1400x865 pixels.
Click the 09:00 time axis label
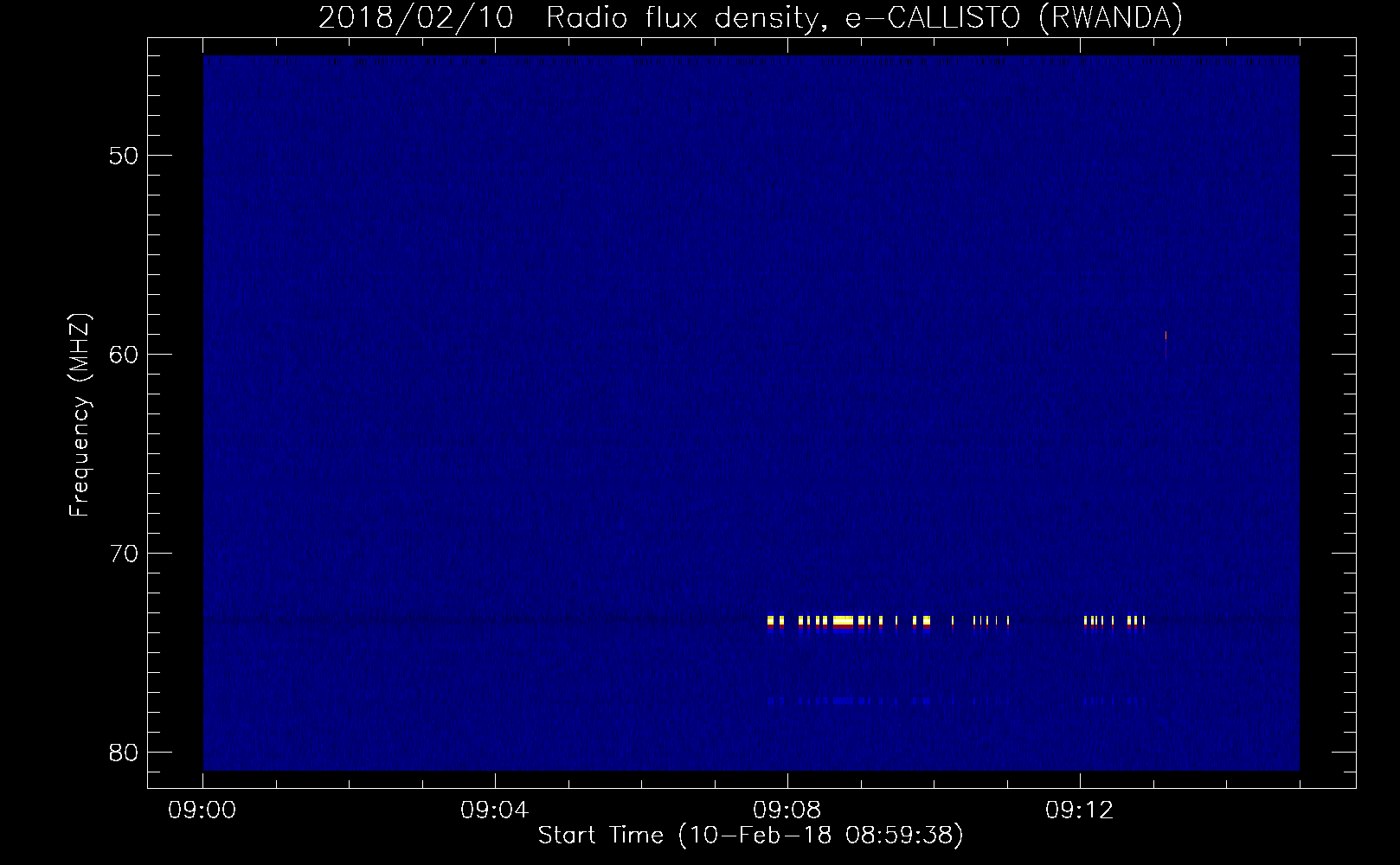point(202,811)
